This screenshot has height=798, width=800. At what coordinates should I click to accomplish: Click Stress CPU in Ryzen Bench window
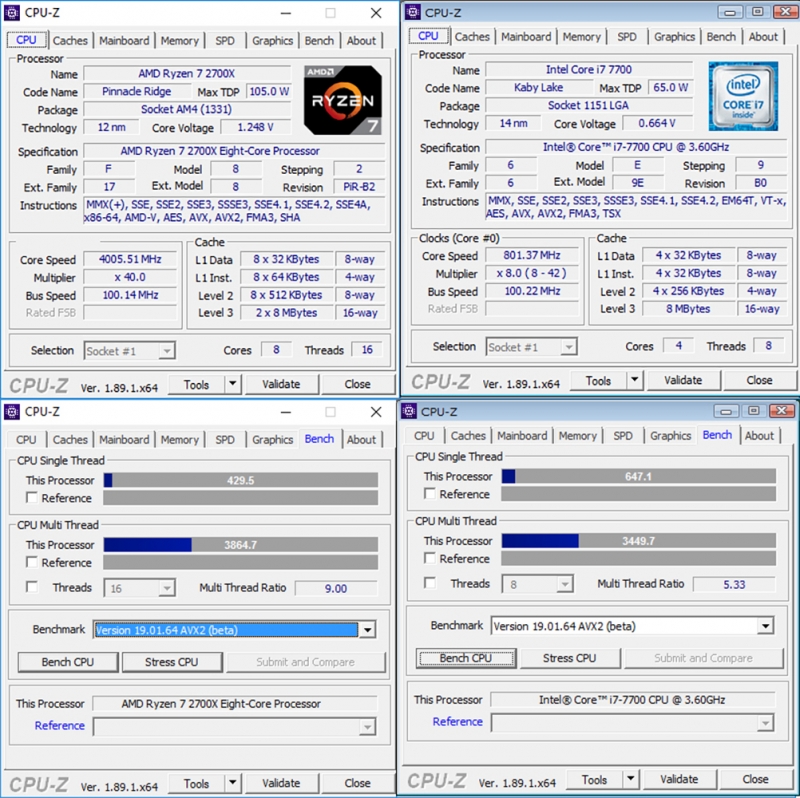(x=172, y=662)
